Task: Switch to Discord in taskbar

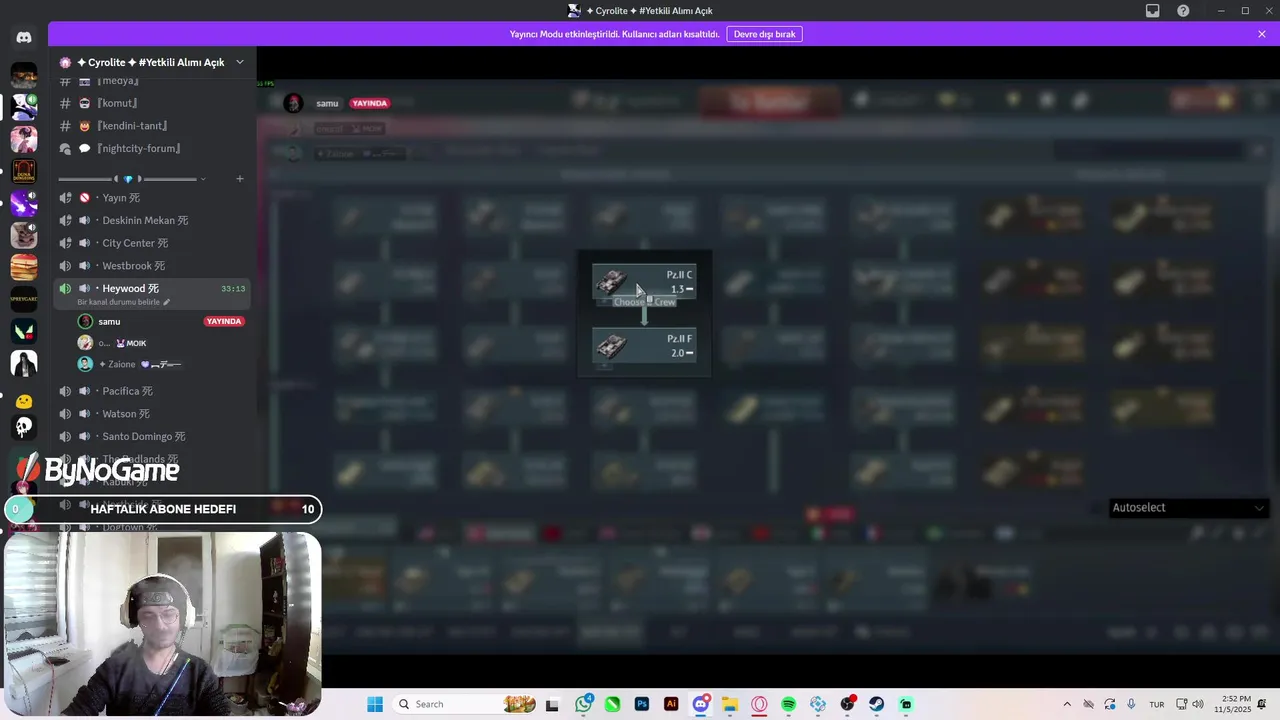Action: 701,704
